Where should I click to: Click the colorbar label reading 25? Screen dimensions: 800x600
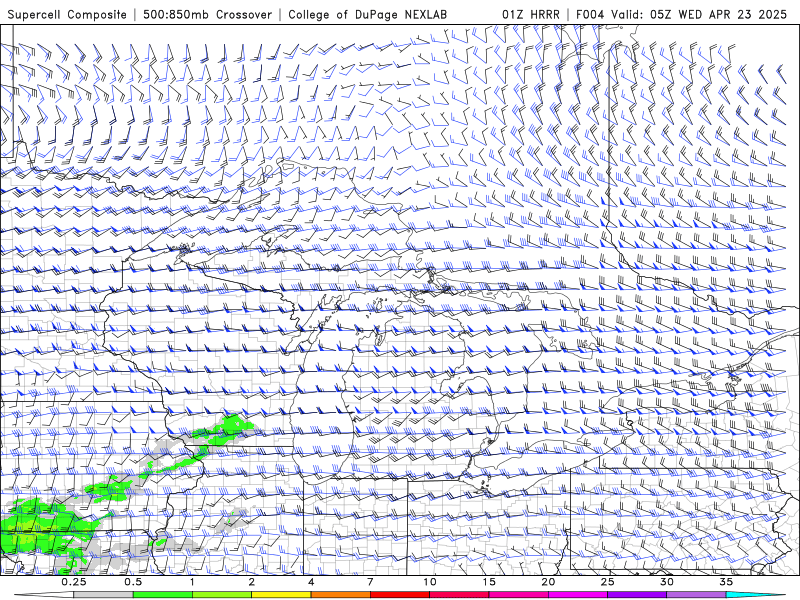(607, 582)
